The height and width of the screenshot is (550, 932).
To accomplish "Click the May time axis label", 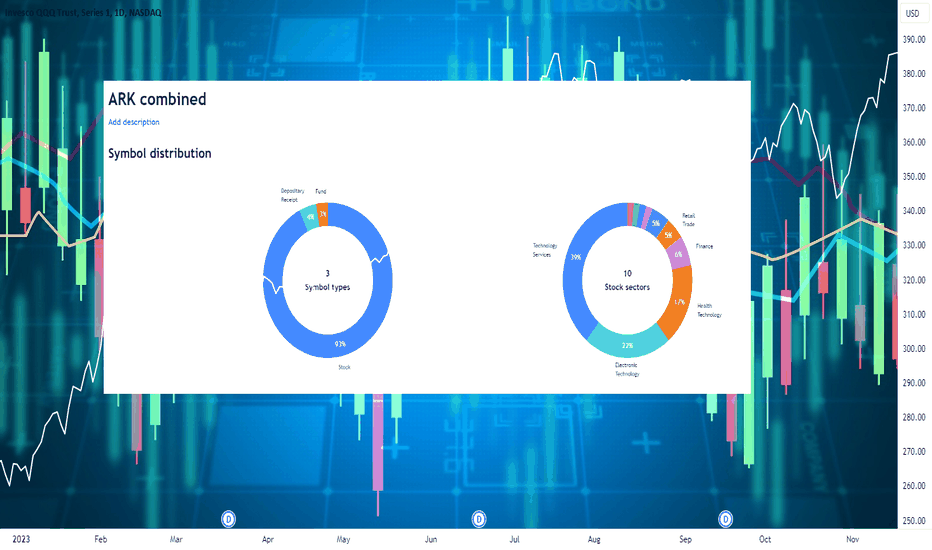I will tap(343, 539).
